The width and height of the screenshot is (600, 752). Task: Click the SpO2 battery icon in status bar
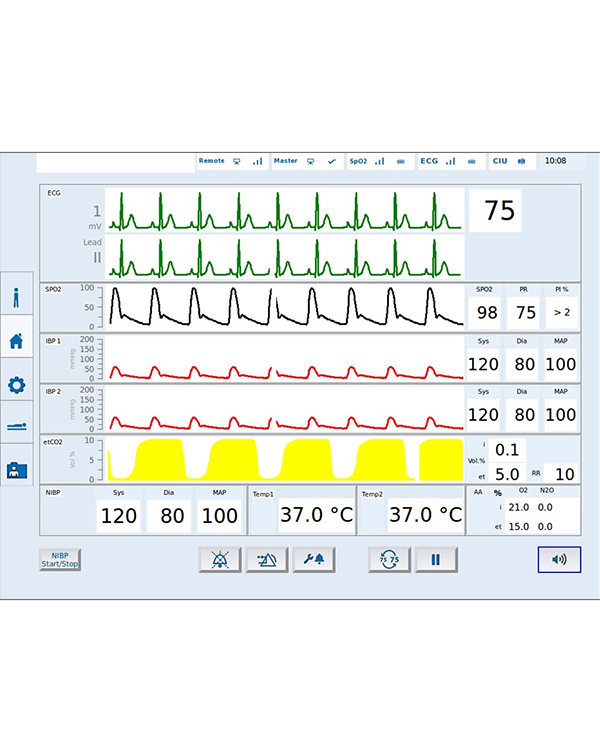point(400,162)
